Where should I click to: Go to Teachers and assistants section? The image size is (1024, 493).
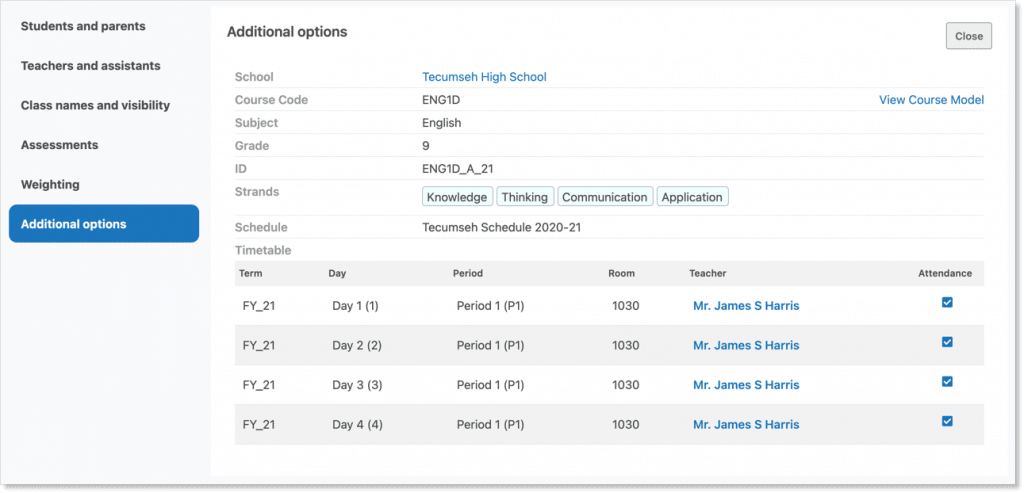coord(90,66)
